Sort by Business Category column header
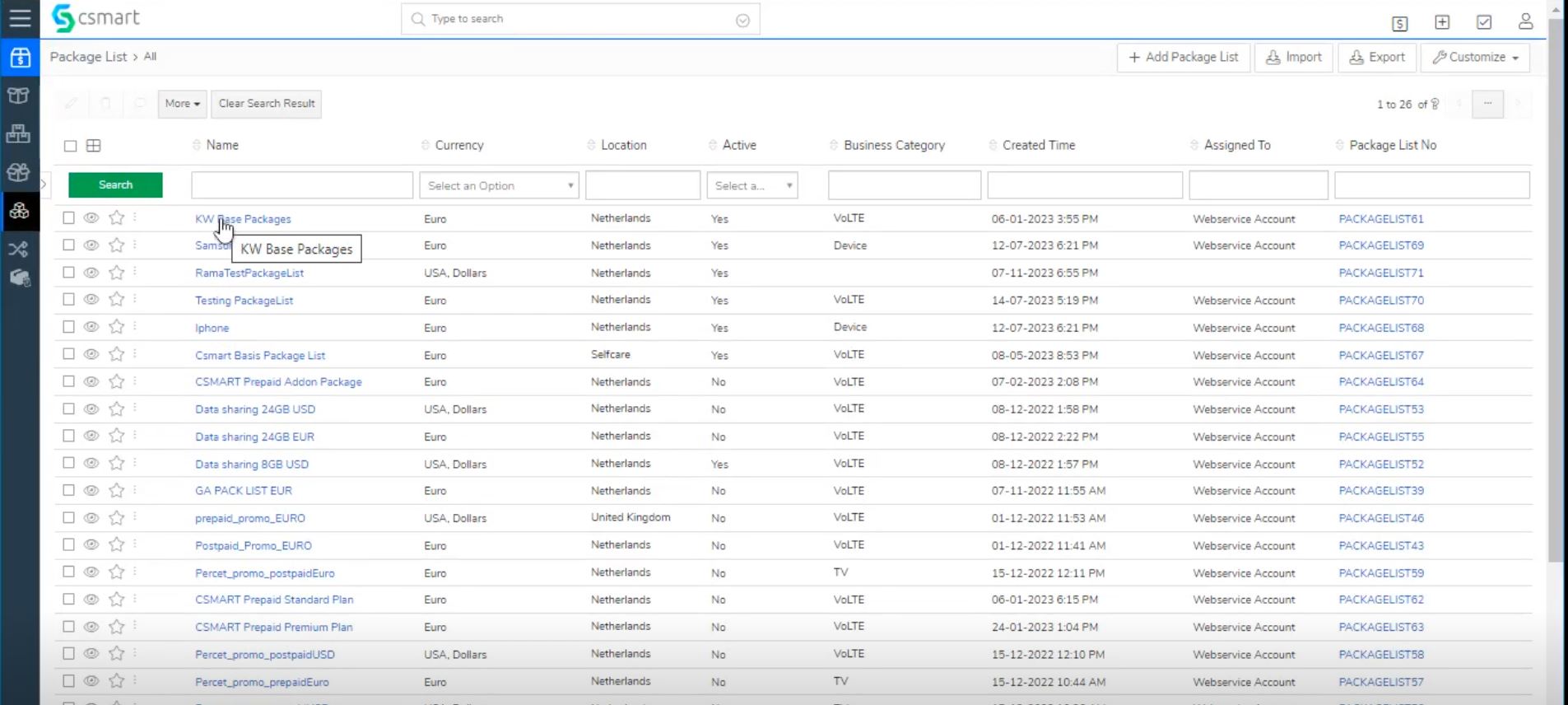 point(894,145)
